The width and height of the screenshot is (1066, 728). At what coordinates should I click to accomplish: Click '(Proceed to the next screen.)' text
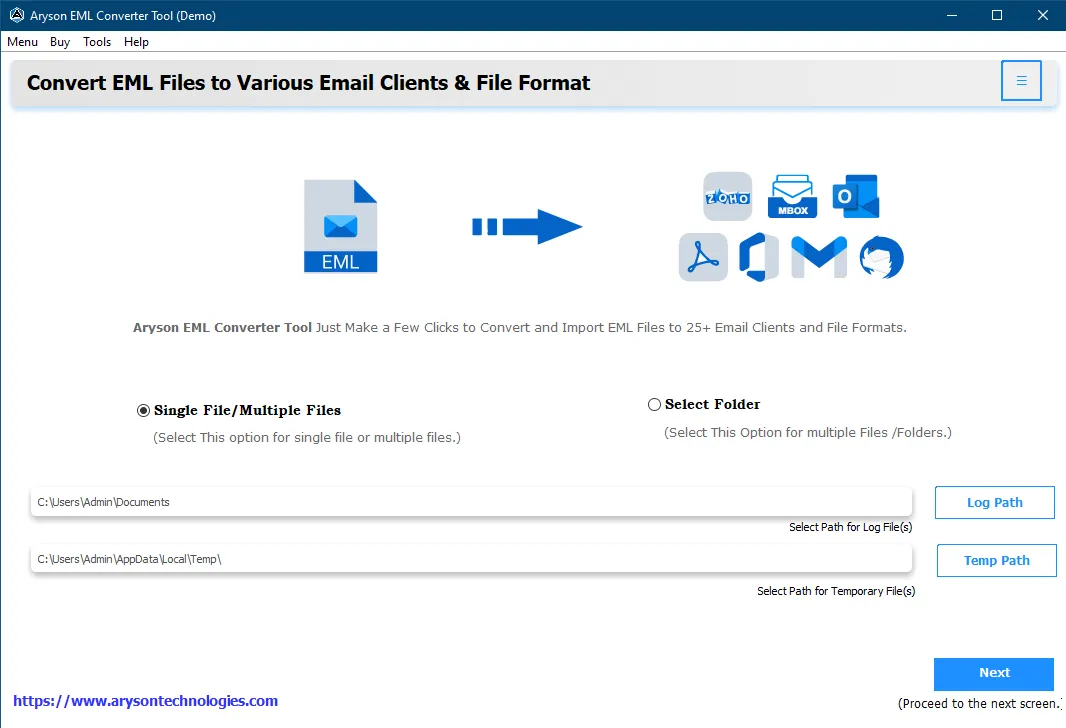[x=980, y=704]
